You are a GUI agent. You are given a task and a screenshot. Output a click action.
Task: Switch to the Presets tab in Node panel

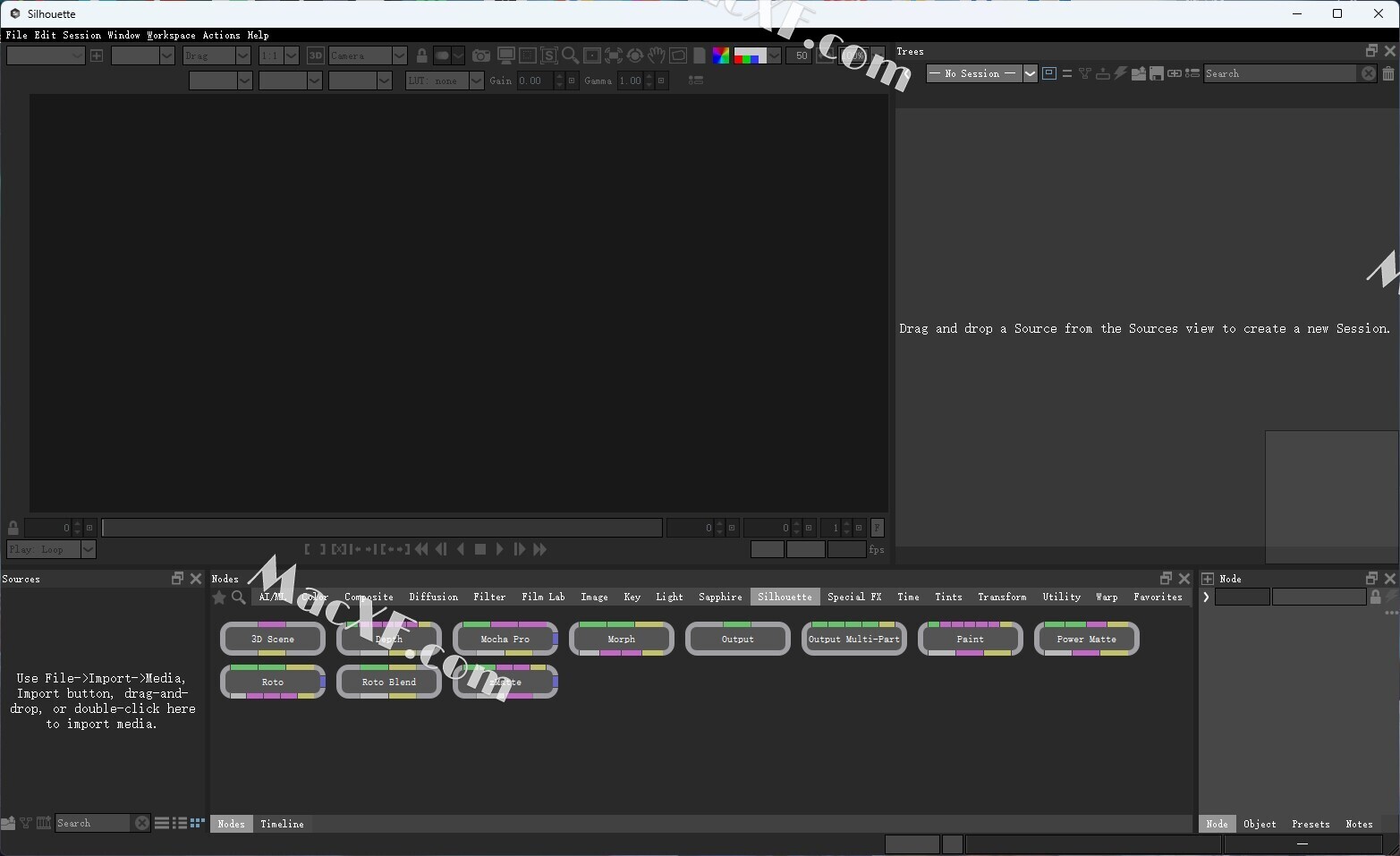coord(1311,824)
